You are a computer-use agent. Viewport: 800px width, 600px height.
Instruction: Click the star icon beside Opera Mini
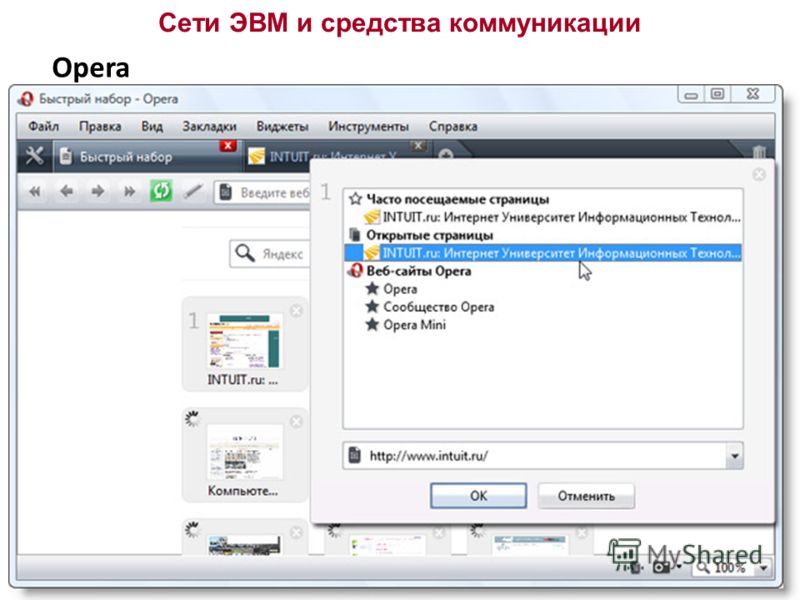(x=372, y=324)
